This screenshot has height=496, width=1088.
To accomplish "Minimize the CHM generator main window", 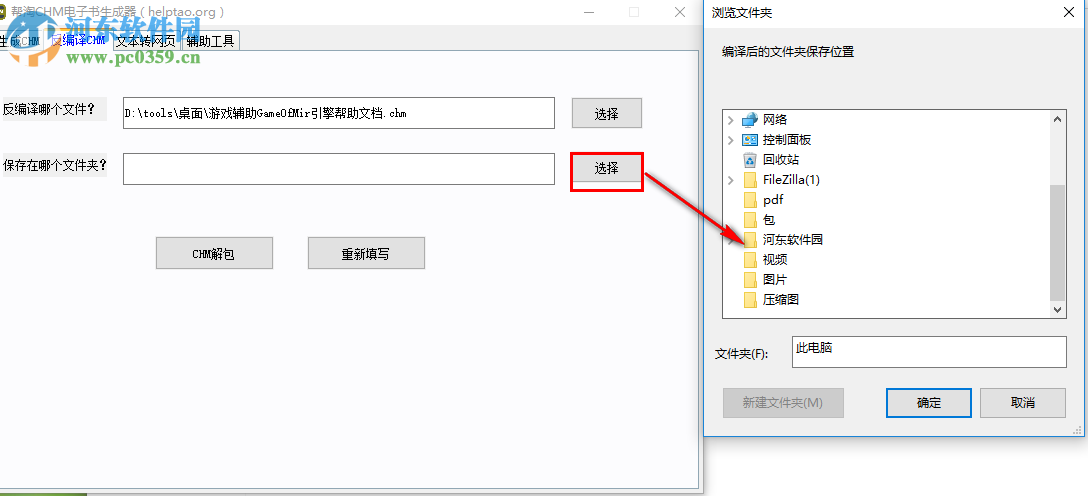I will 590,12.
